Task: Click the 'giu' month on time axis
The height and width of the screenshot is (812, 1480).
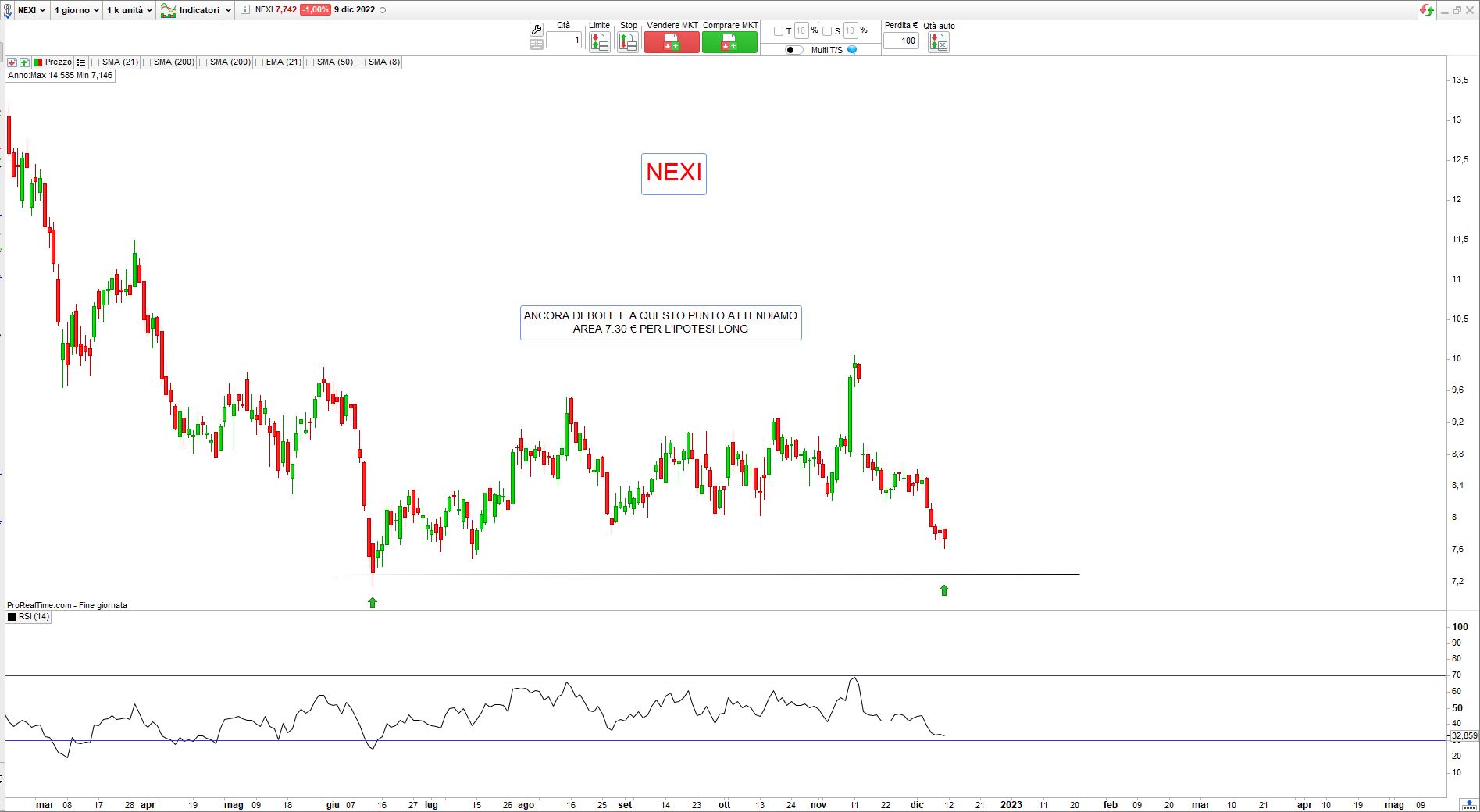Action: pyautogui.click(x=333, y=805)
